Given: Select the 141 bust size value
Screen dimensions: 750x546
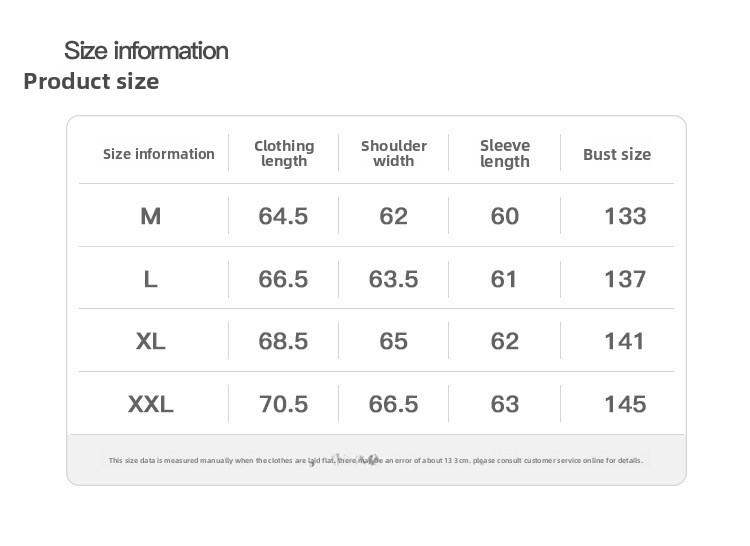Looking at the screenshot, I should 625,341.
